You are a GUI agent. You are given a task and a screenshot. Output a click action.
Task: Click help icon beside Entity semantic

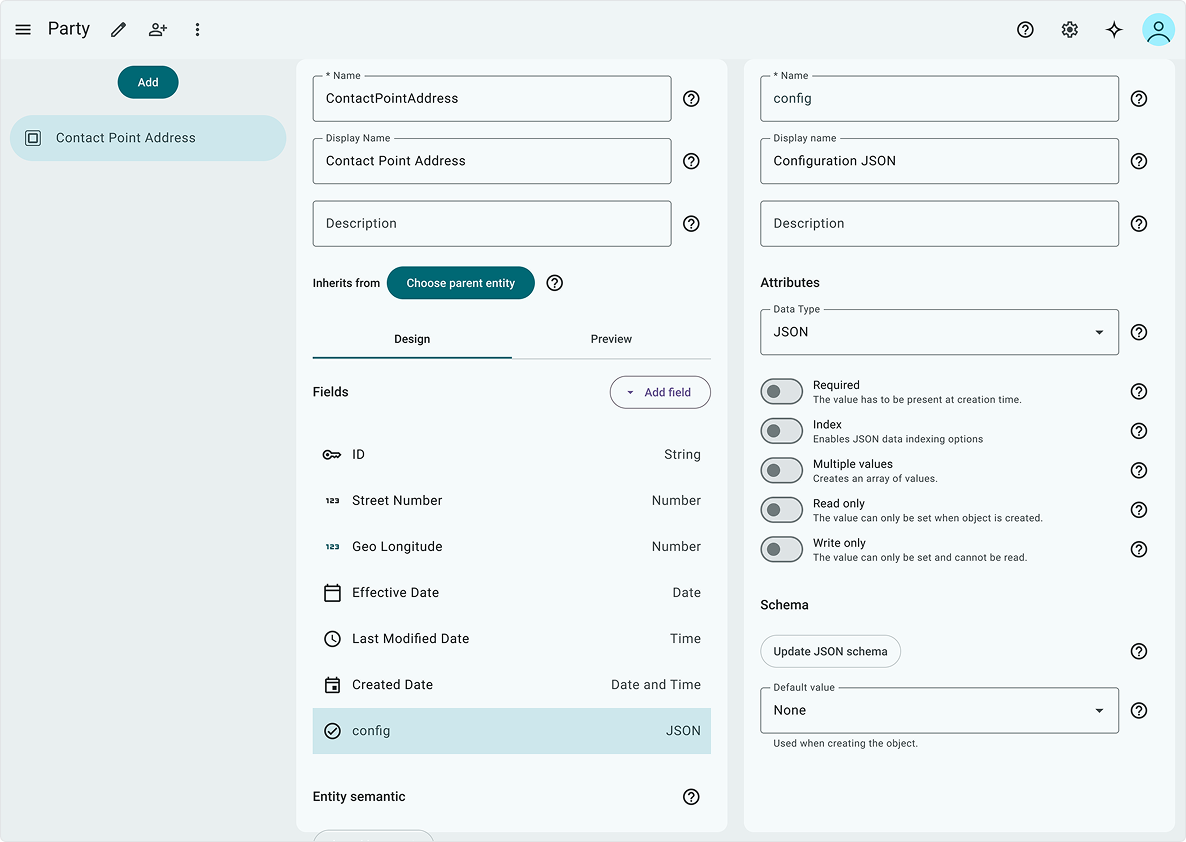tap(691, 797)
